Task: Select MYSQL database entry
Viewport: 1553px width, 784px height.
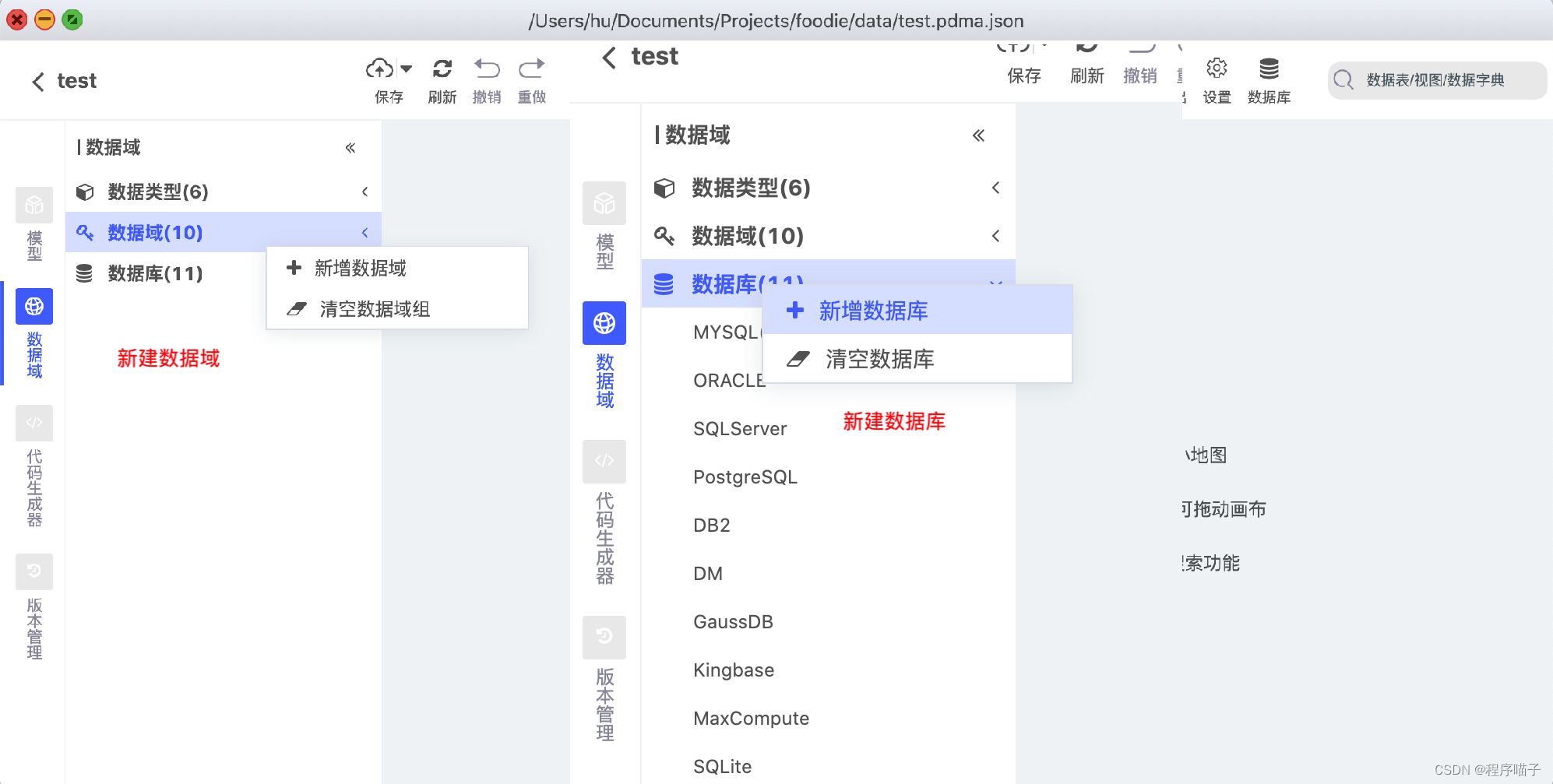Action: (727, 332)
